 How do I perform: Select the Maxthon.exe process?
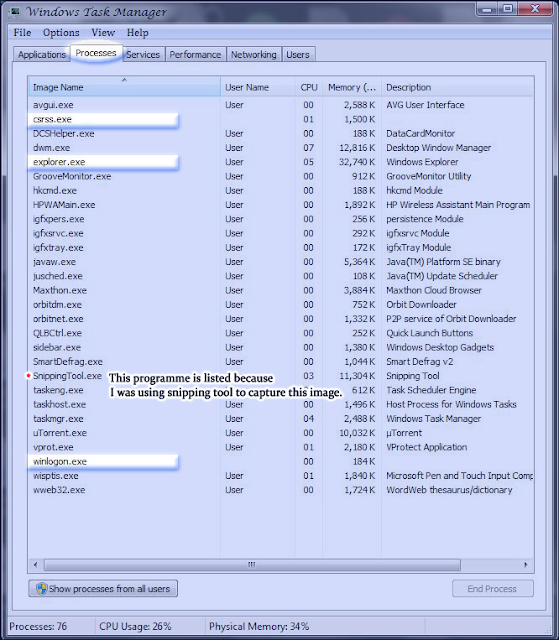coord(281,290)
